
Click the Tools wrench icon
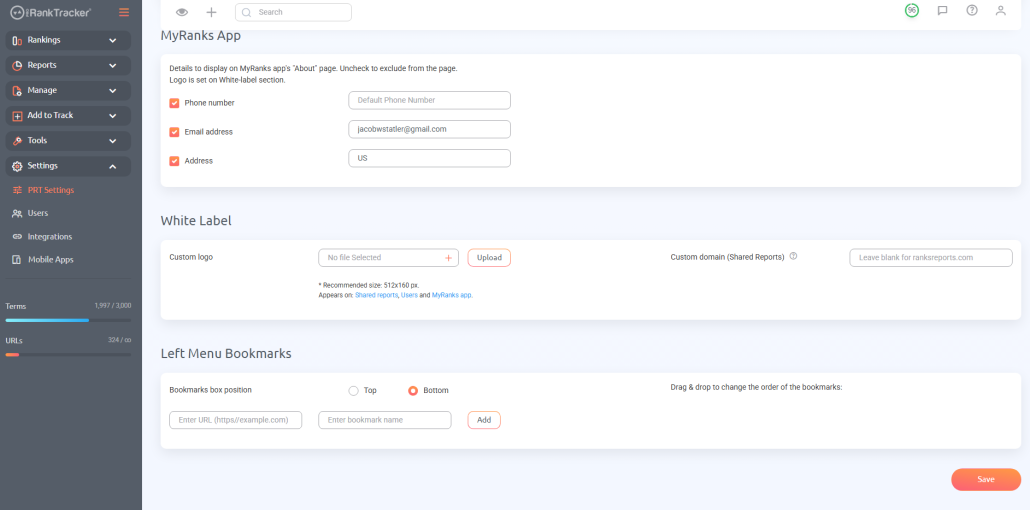pos(18,141)
